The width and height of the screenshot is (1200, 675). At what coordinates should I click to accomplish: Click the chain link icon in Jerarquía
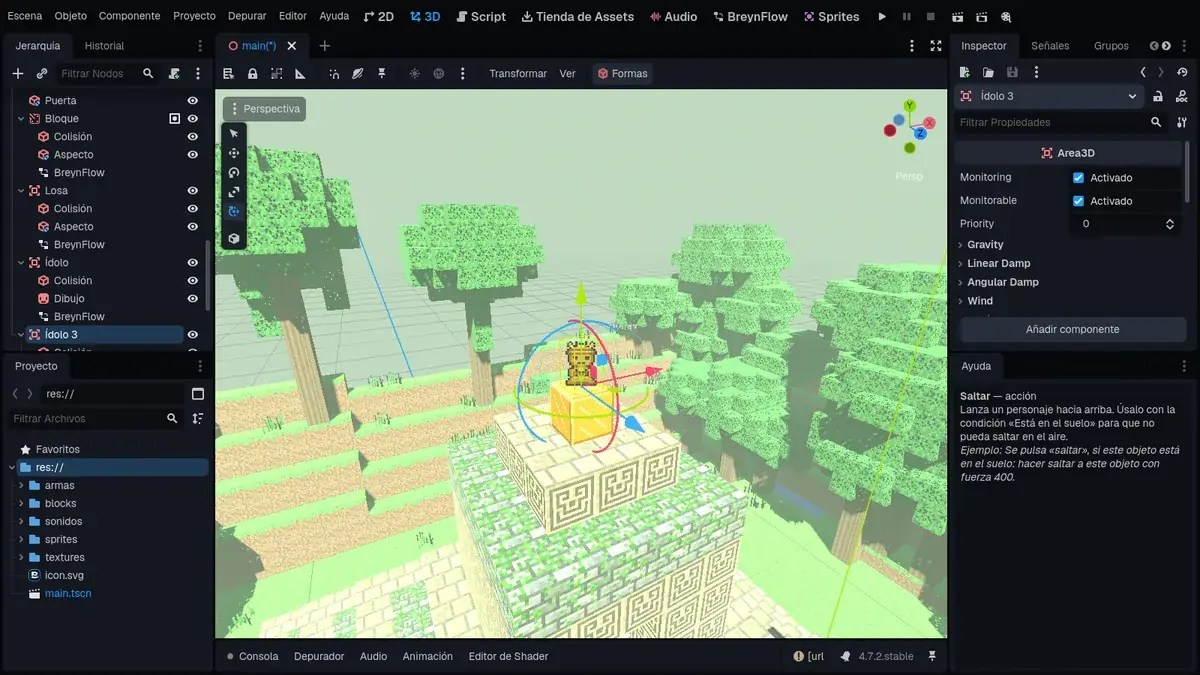pos(42,73)
